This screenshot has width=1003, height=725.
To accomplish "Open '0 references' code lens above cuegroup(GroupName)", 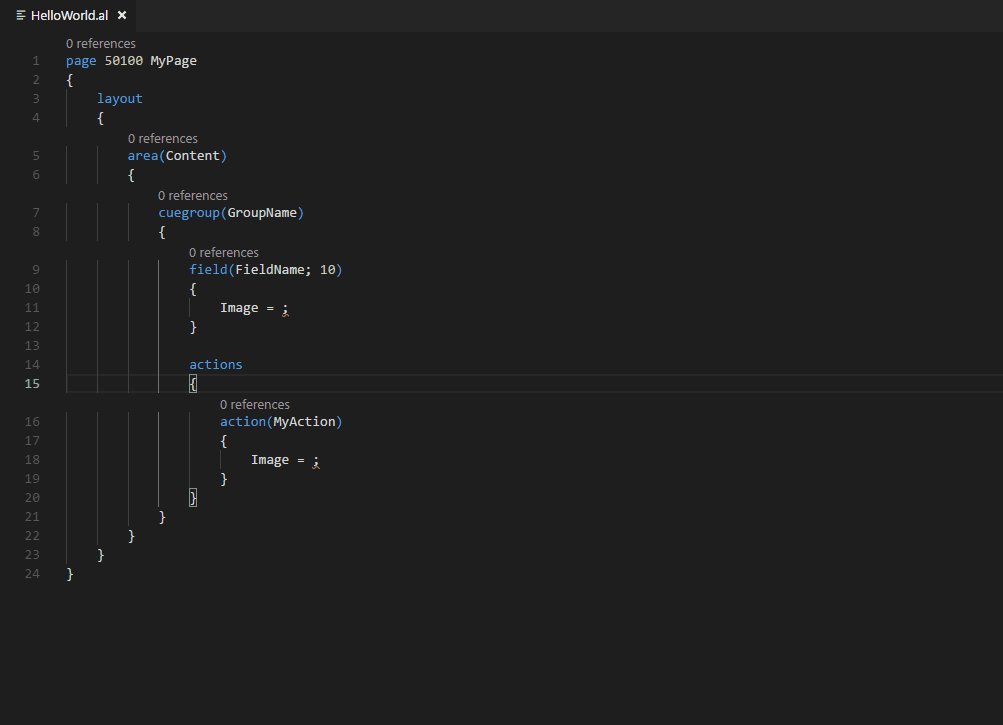I will (192, 196).
